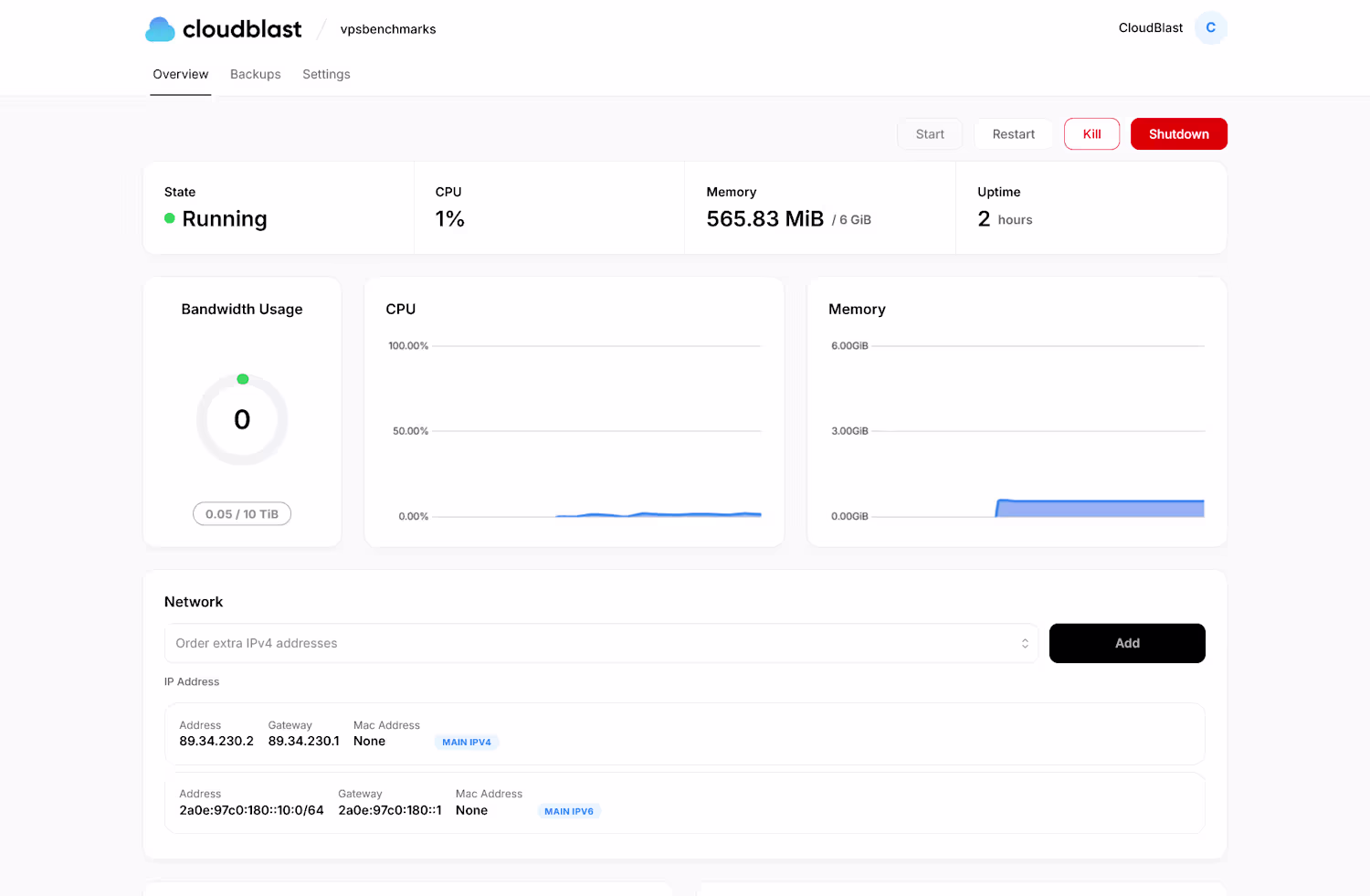Click the MAIN IPV6 badge
The width and height of the screenshot is (1370, 896).
(569, 811)
